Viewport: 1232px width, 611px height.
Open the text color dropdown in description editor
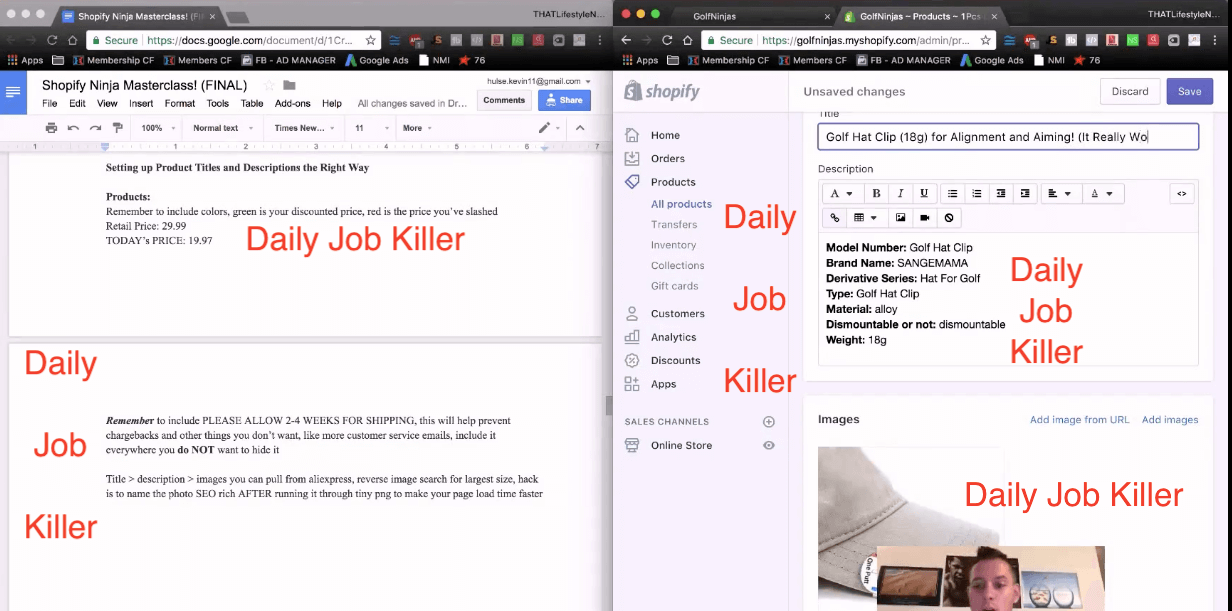(x=1101, y=193)
